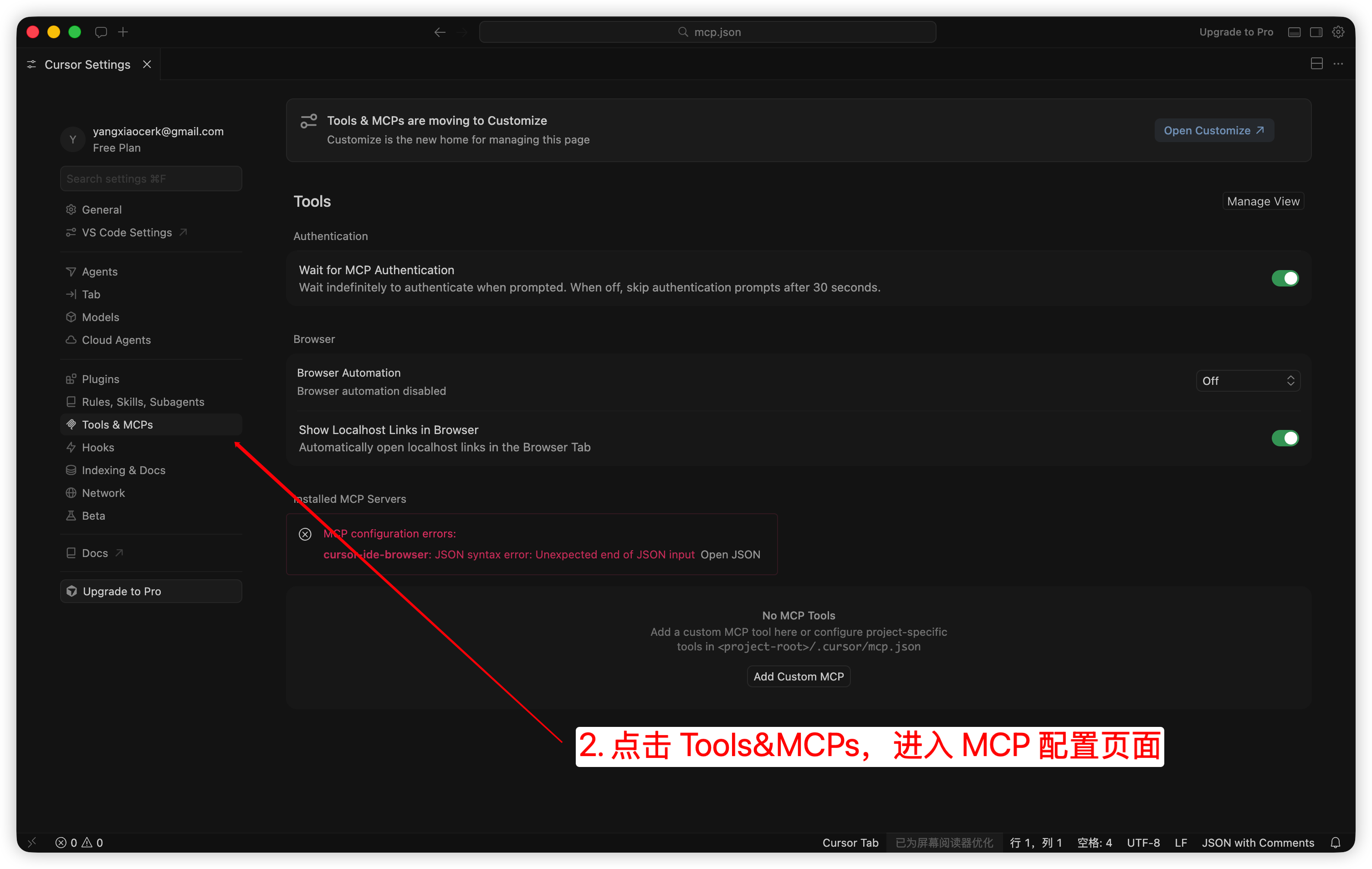Go back with the left arrow icon
Viewport: 1372px width, 869px height.
click(x=440, y=32)
